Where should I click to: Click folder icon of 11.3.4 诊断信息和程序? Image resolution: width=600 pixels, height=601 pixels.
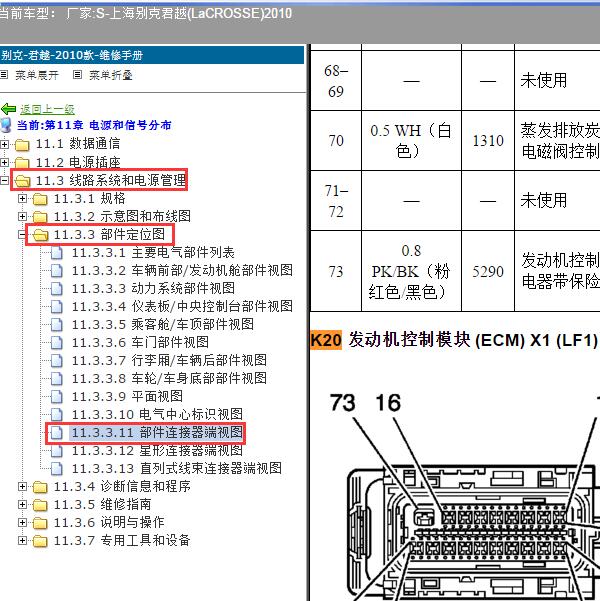coord(40,487)
